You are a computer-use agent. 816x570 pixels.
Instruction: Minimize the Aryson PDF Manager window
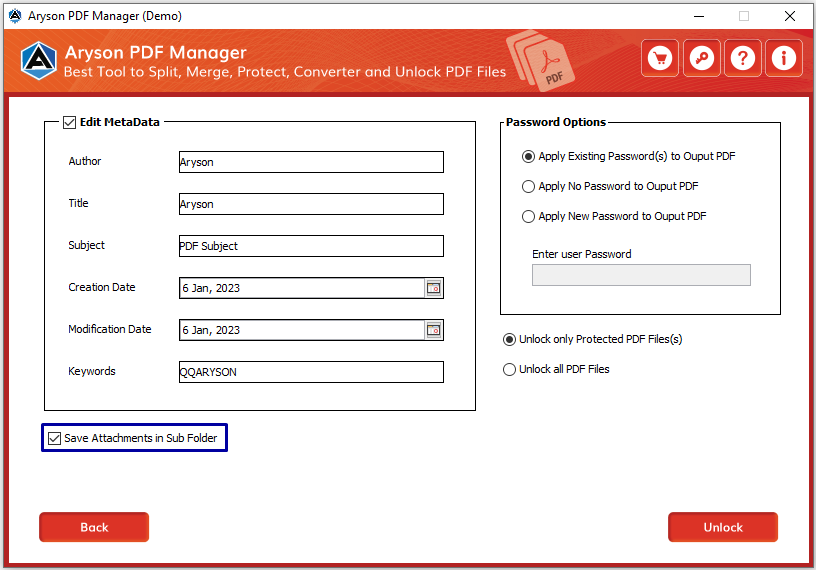pos(699,16)
